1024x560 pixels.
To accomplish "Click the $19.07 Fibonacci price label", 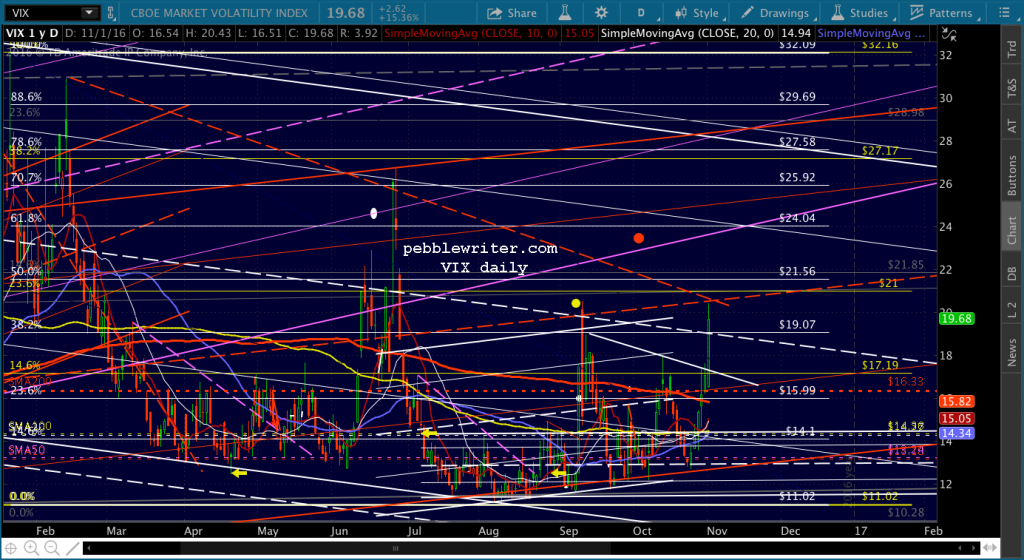I will click(x=797, y=324).
